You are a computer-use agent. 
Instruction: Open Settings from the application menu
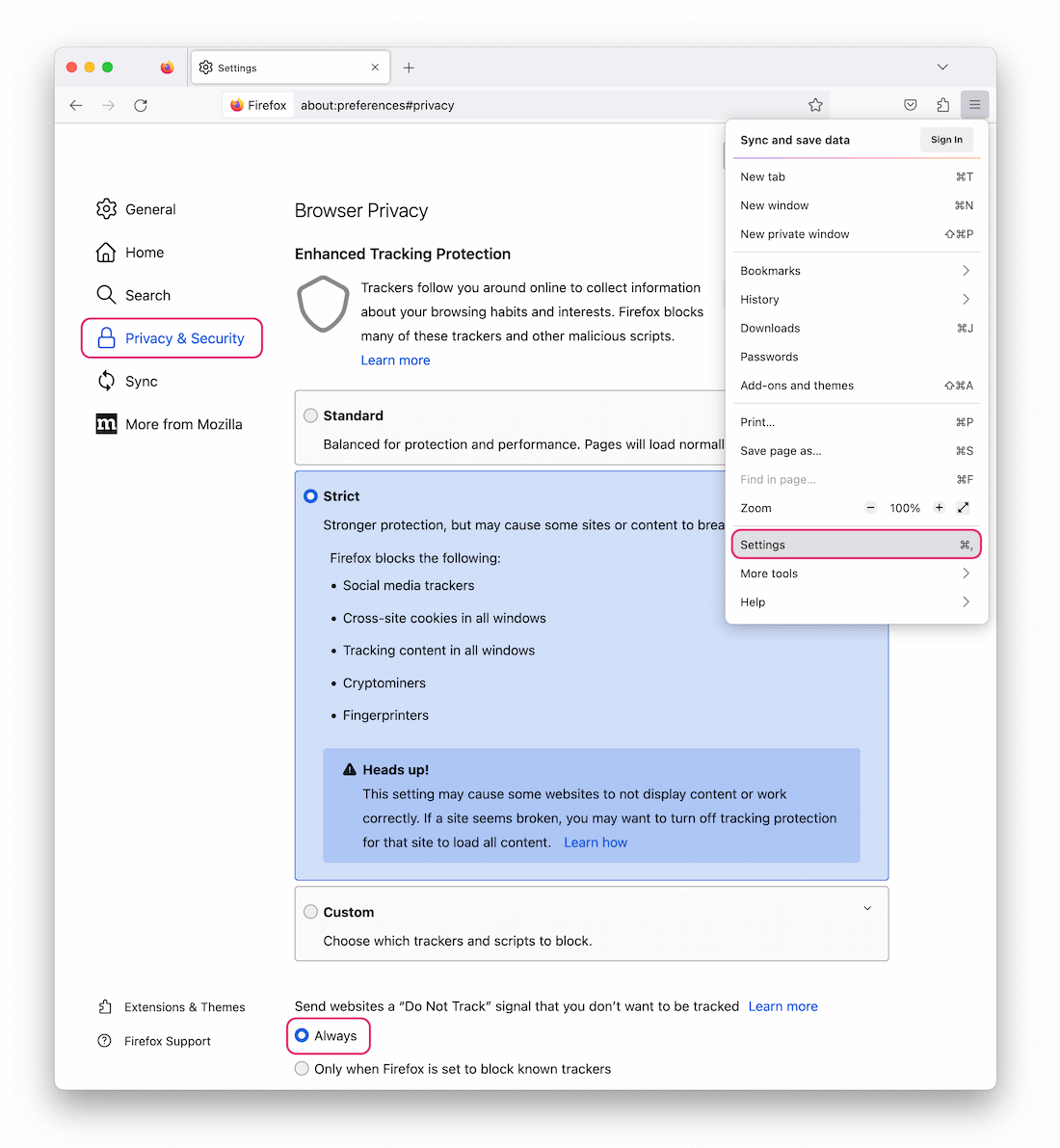tap(857, 544)
